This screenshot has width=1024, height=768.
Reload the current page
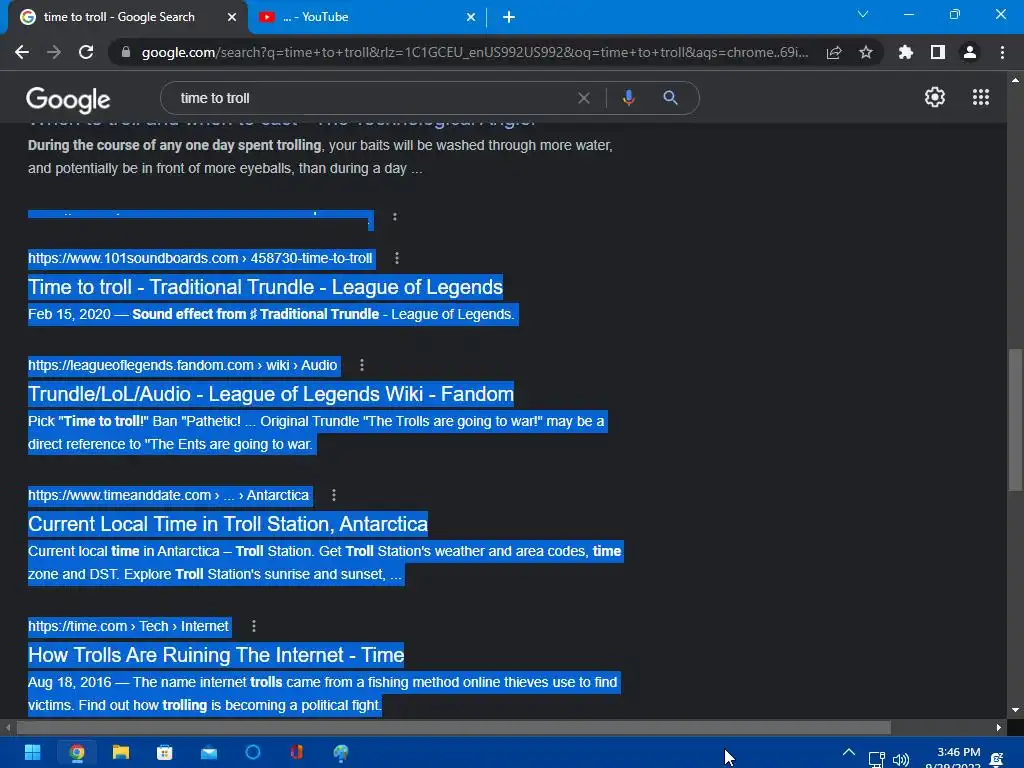86,52
